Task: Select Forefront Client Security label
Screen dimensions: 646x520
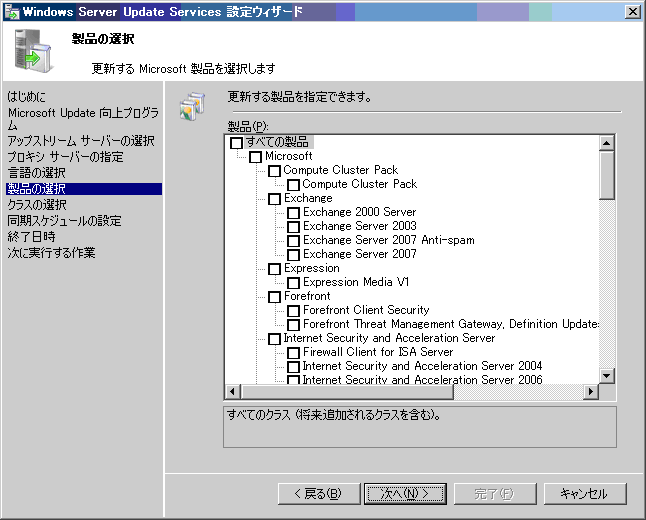Action: (x=366, y=310)
